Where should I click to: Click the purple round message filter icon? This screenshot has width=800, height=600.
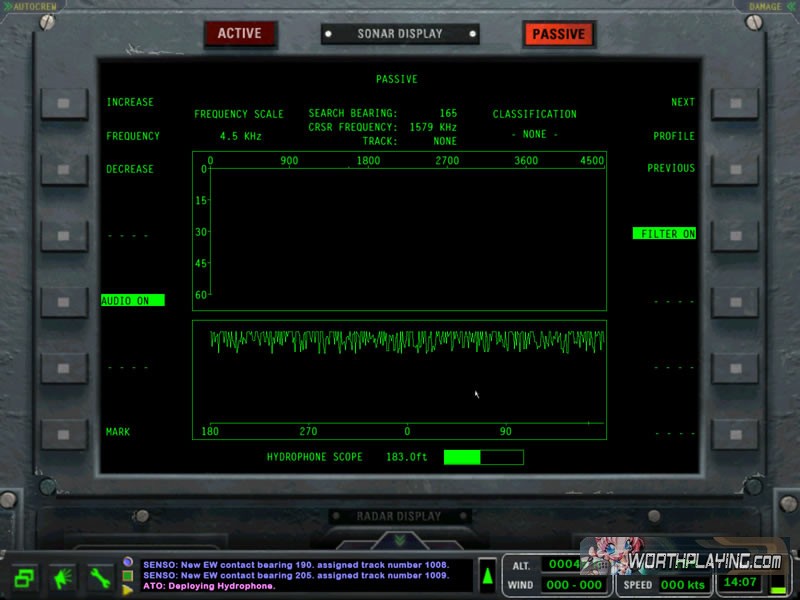click(128, 562)
